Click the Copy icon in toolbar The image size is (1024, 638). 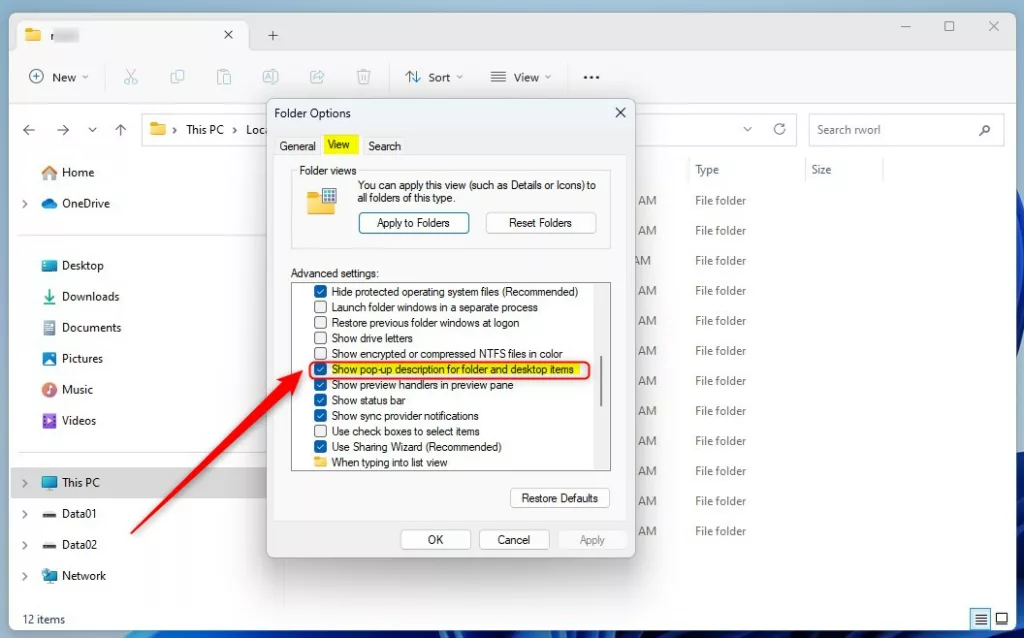177,77
